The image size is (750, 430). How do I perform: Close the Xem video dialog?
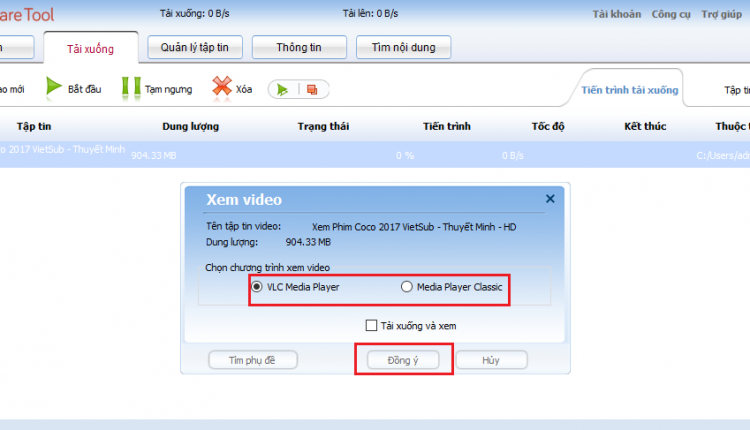(550, 198)
